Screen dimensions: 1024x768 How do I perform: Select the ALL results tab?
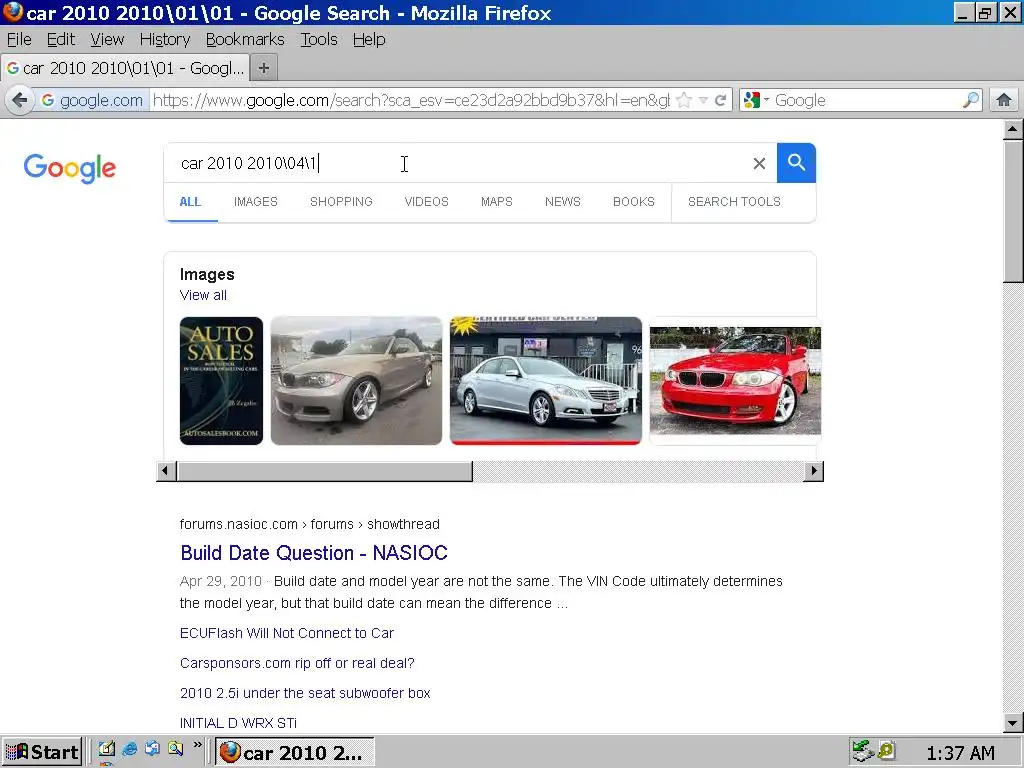[x=190, y=202]
